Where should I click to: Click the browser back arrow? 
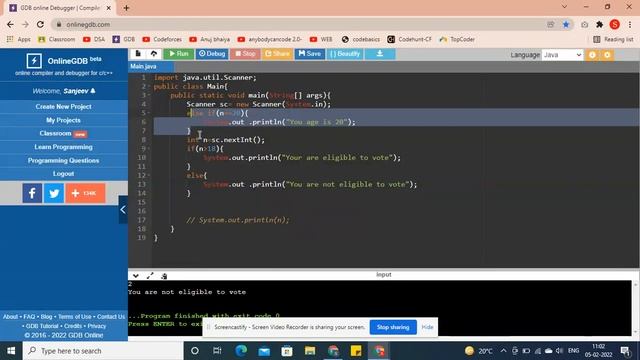pos(10,24)
